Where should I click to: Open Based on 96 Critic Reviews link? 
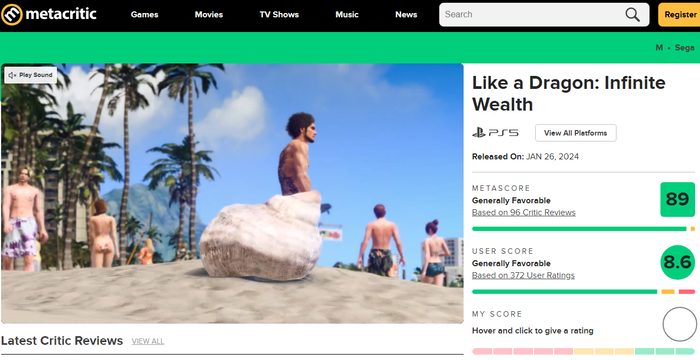pos(524,213)
